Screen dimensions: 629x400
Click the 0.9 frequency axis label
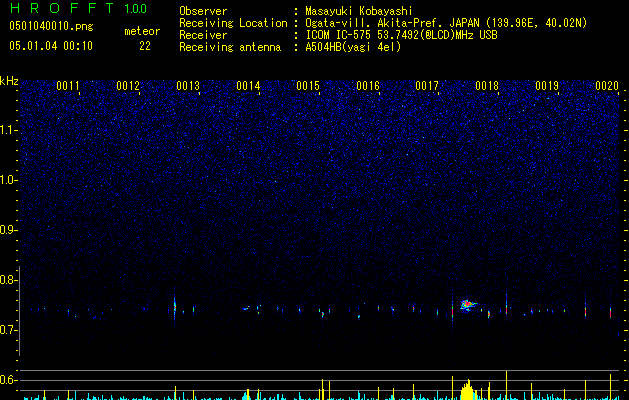(7, 230)
